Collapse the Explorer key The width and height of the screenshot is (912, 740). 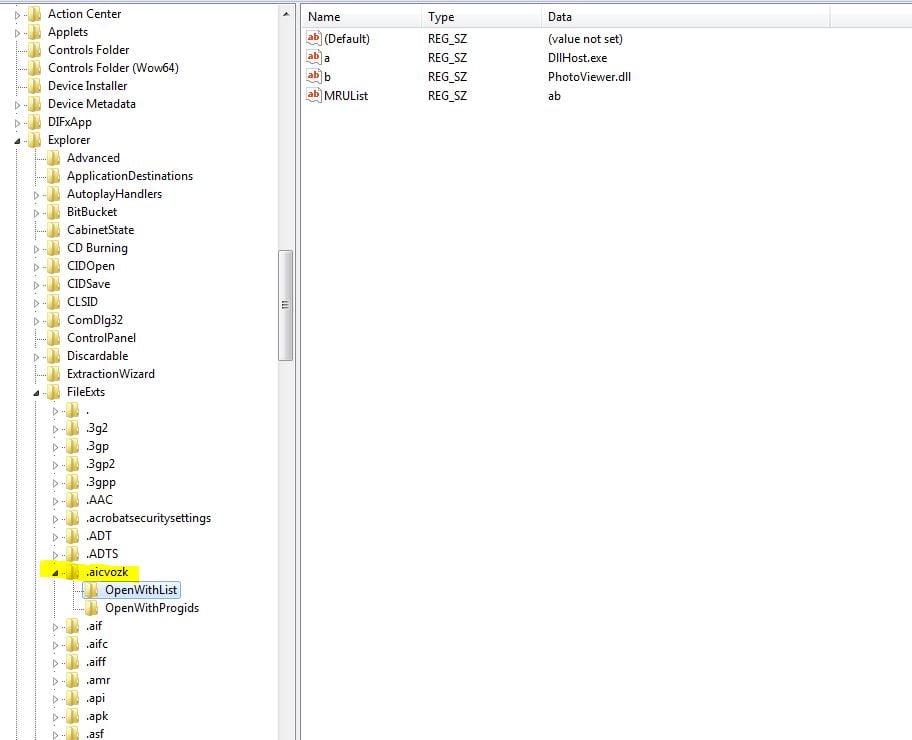(17, 141)
